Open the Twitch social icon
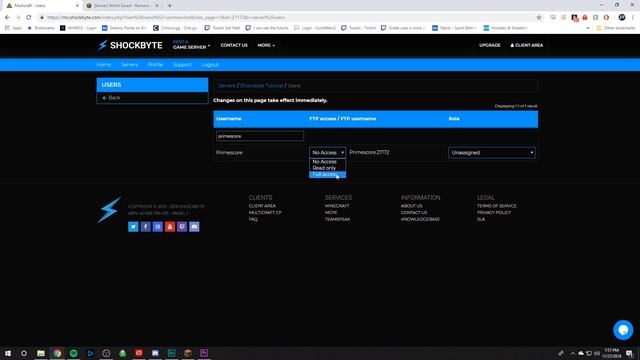This screenshot has height=360, width=640. pyautogui.click(x=182, y=227)
